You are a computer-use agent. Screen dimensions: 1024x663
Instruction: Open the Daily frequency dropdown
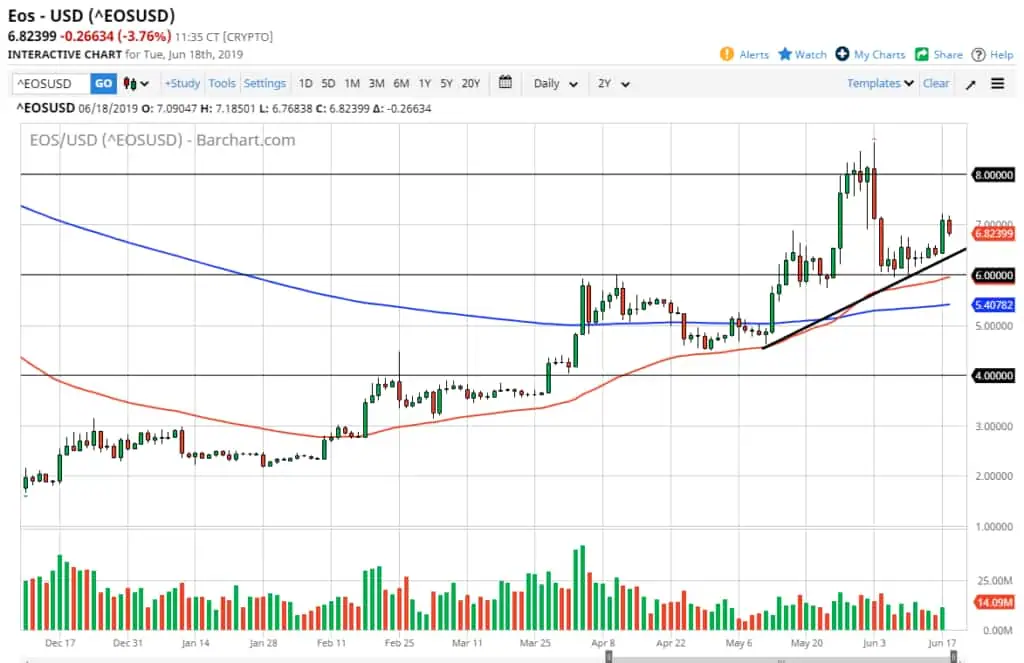[556, 84]
